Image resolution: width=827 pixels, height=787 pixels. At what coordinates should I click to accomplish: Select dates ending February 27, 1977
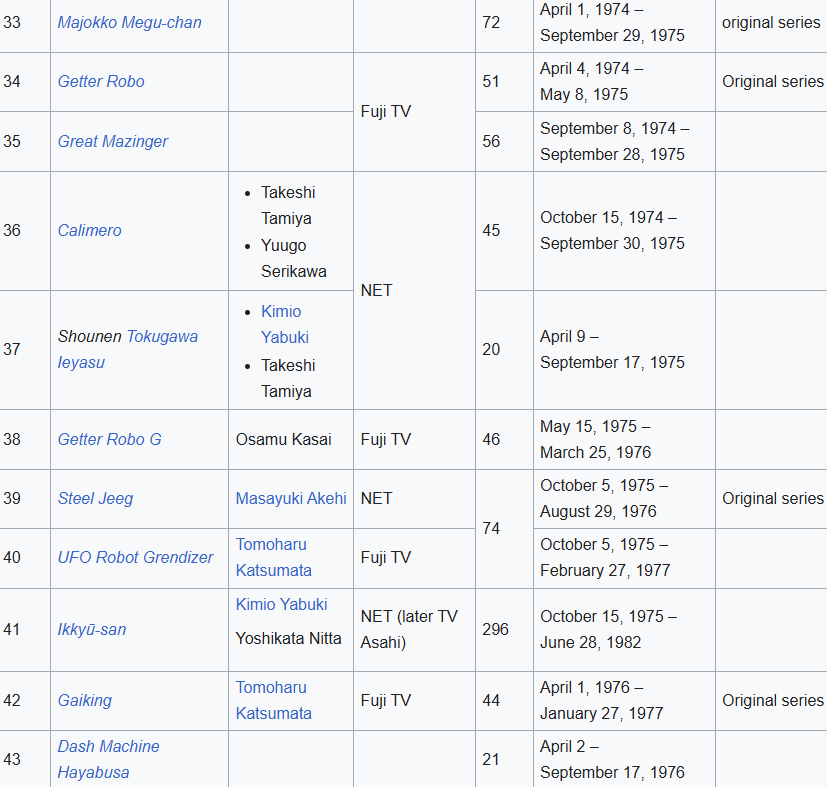pos(605,558)
